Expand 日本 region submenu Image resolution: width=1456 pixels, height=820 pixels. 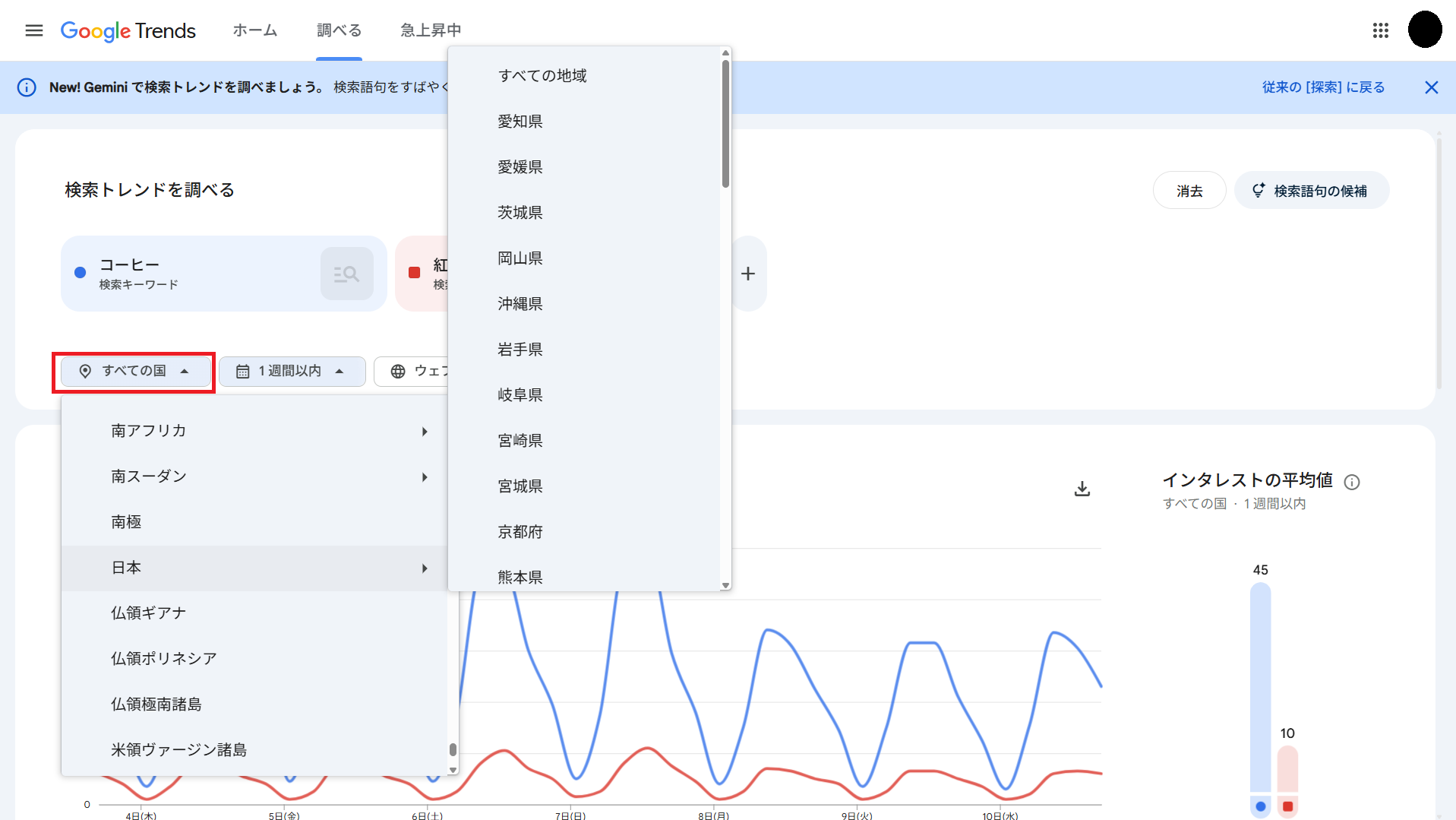[x=254, y=568]
